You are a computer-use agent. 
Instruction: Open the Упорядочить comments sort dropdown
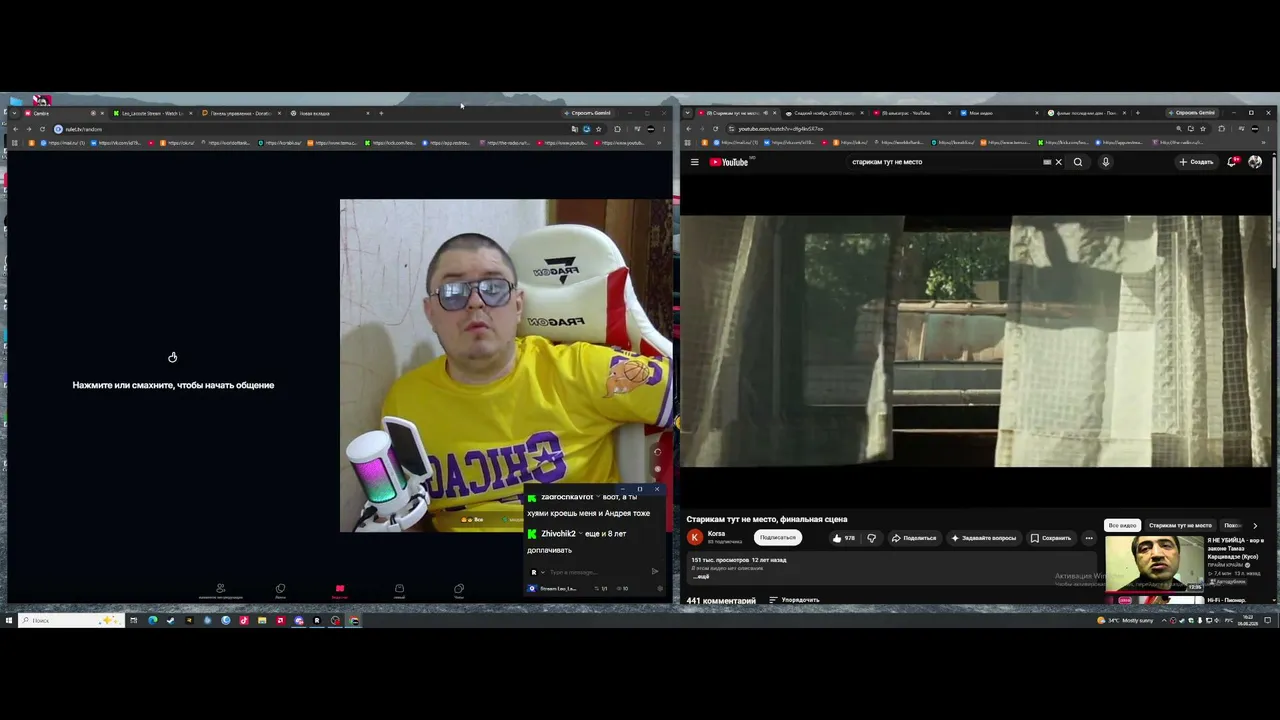click(x=795, y=600)
